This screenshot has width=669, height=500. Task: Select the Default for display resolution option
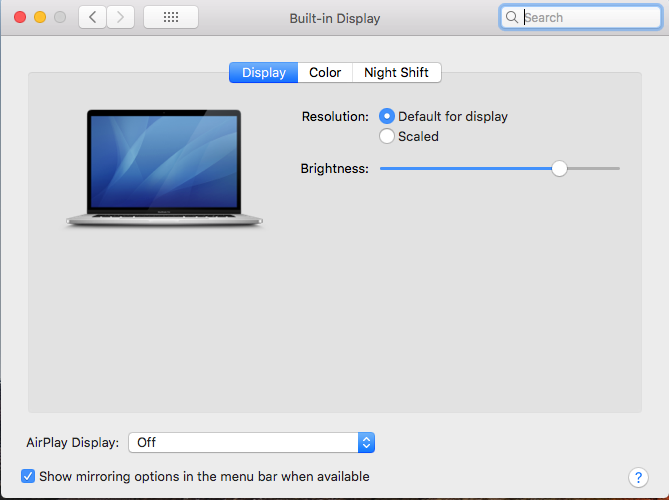click(x=387, y=116)
